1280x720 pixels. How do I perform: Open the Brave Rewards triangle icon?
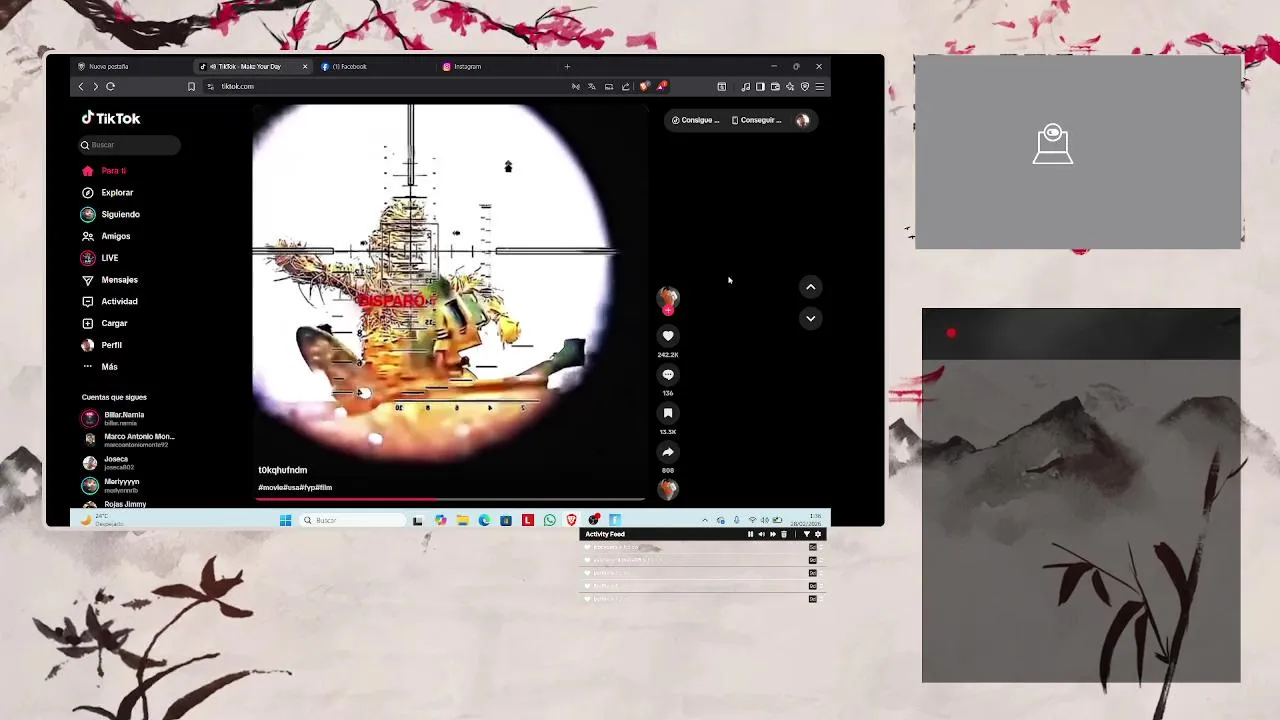click(x=661, y=87)
